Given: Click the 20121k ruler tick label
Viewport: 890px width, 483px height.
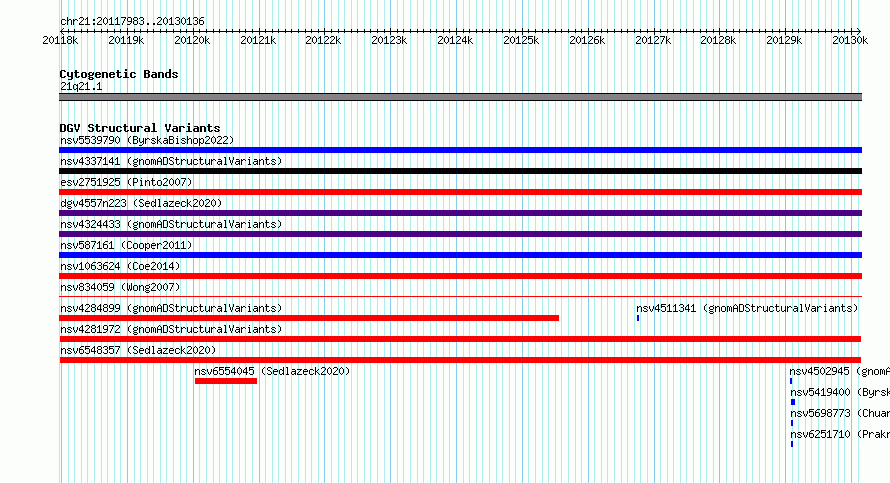Looking at the screenshot, I should pyautogui.click(x=258, y=40).
